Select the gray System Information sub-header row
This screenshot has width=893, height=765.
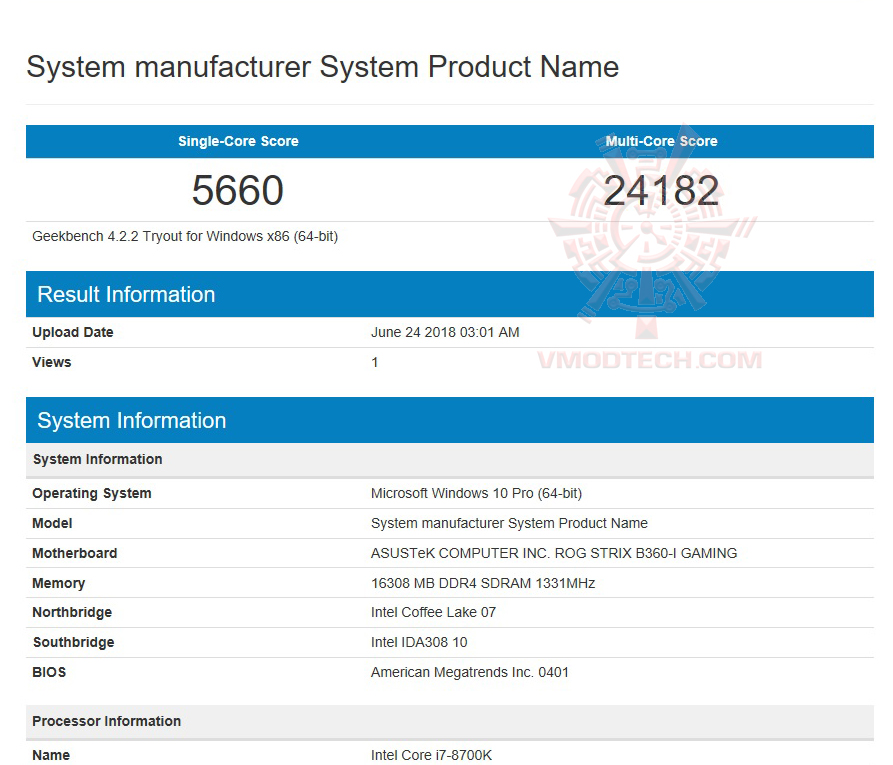tap(450, 460)
